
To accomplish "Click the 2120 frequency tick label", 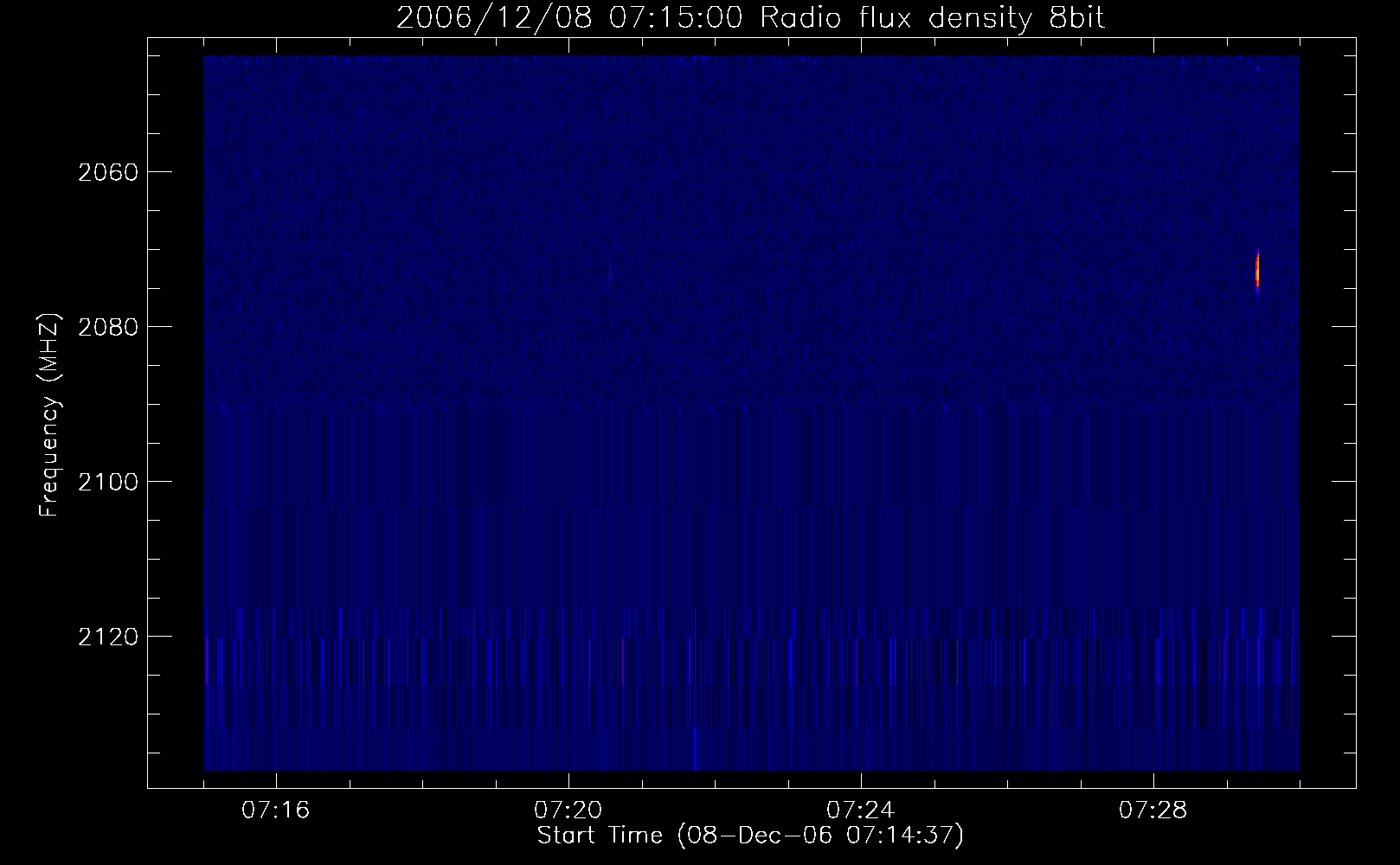I will [108, 637].
